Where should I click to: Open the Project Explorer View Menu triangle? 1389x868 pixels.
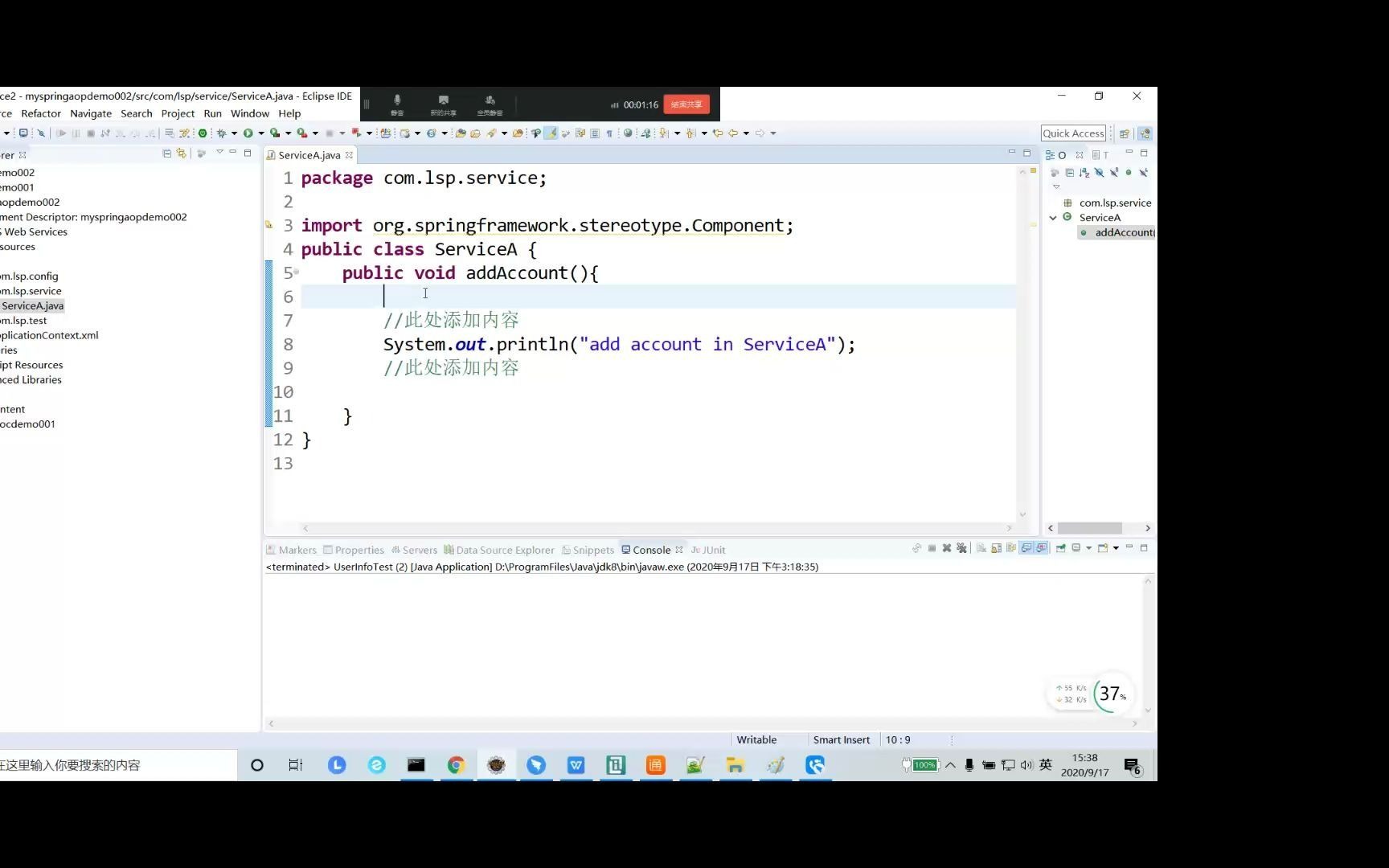click(x=219, y=152)
